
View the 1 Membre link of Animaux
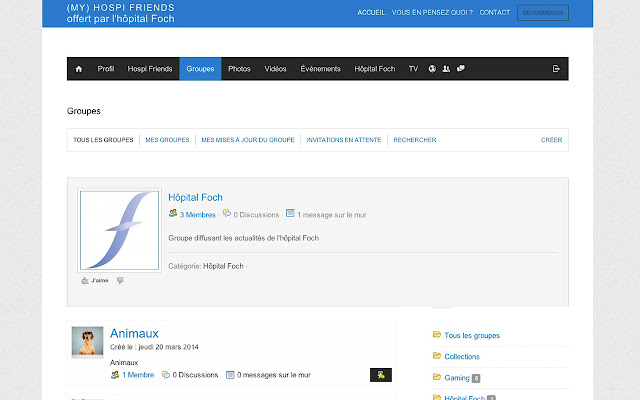(138, 375)
